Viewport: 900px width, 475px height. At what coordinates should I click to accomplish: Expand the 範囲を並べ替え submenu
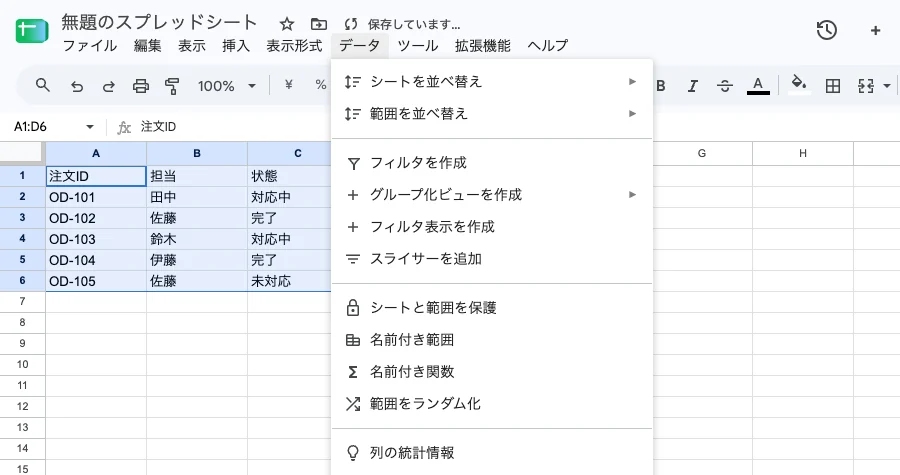492,114
